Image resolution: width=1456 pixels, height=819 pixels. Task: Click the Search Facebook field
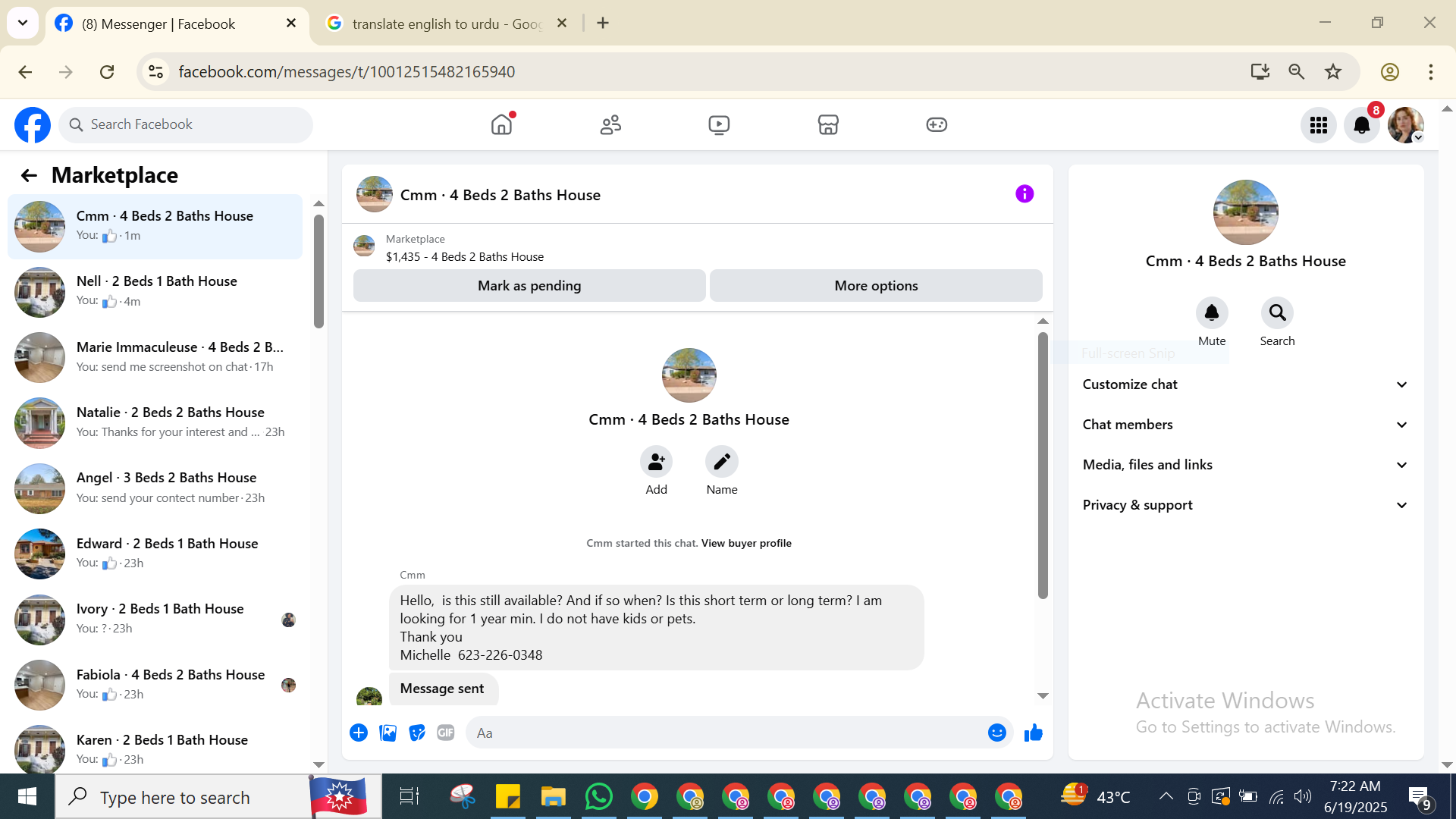pyautogui.click(x=186, y=124)
